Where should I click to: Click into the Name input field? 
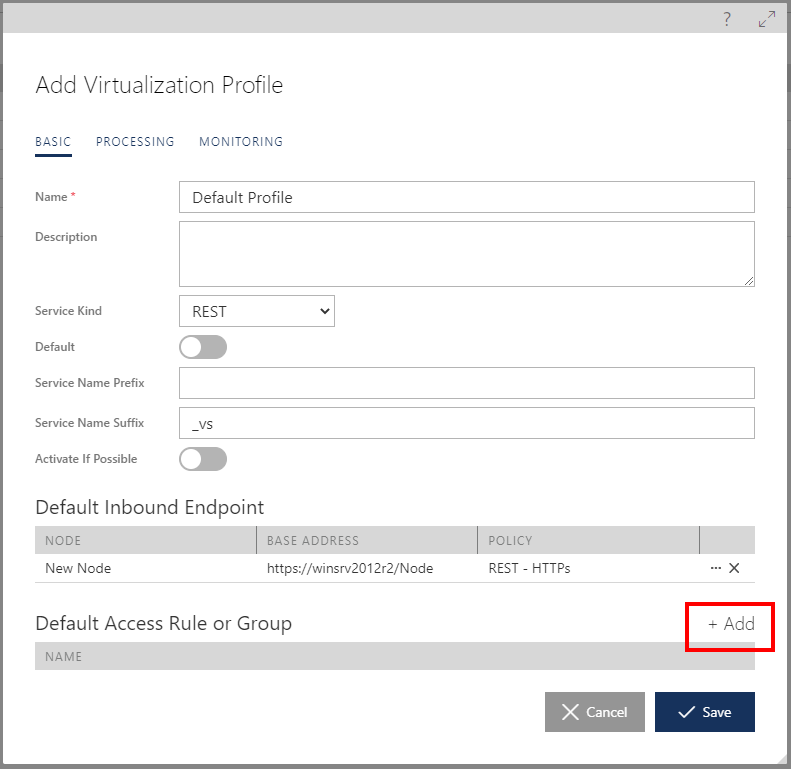pos(466,197)
